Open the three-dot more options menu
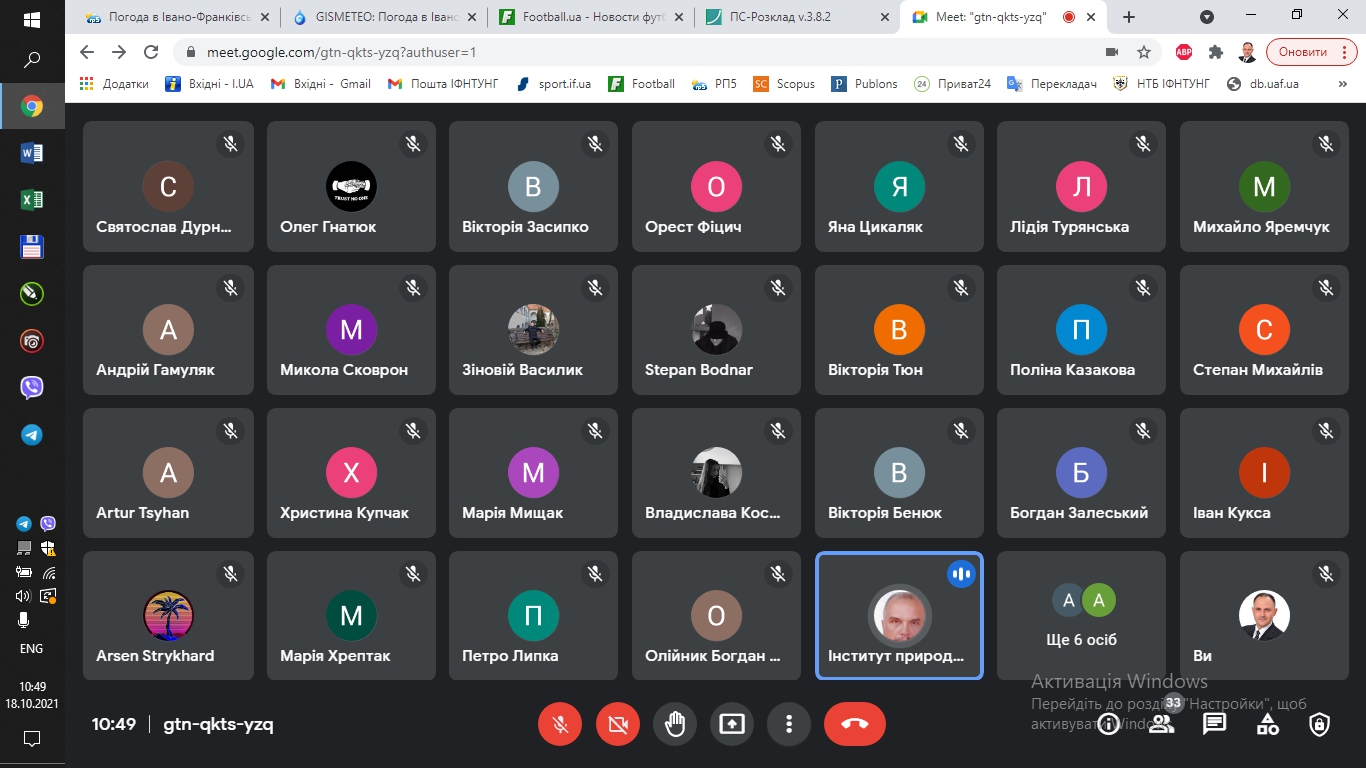Viewport: 1366px width, 768px height. click(789, 724)
